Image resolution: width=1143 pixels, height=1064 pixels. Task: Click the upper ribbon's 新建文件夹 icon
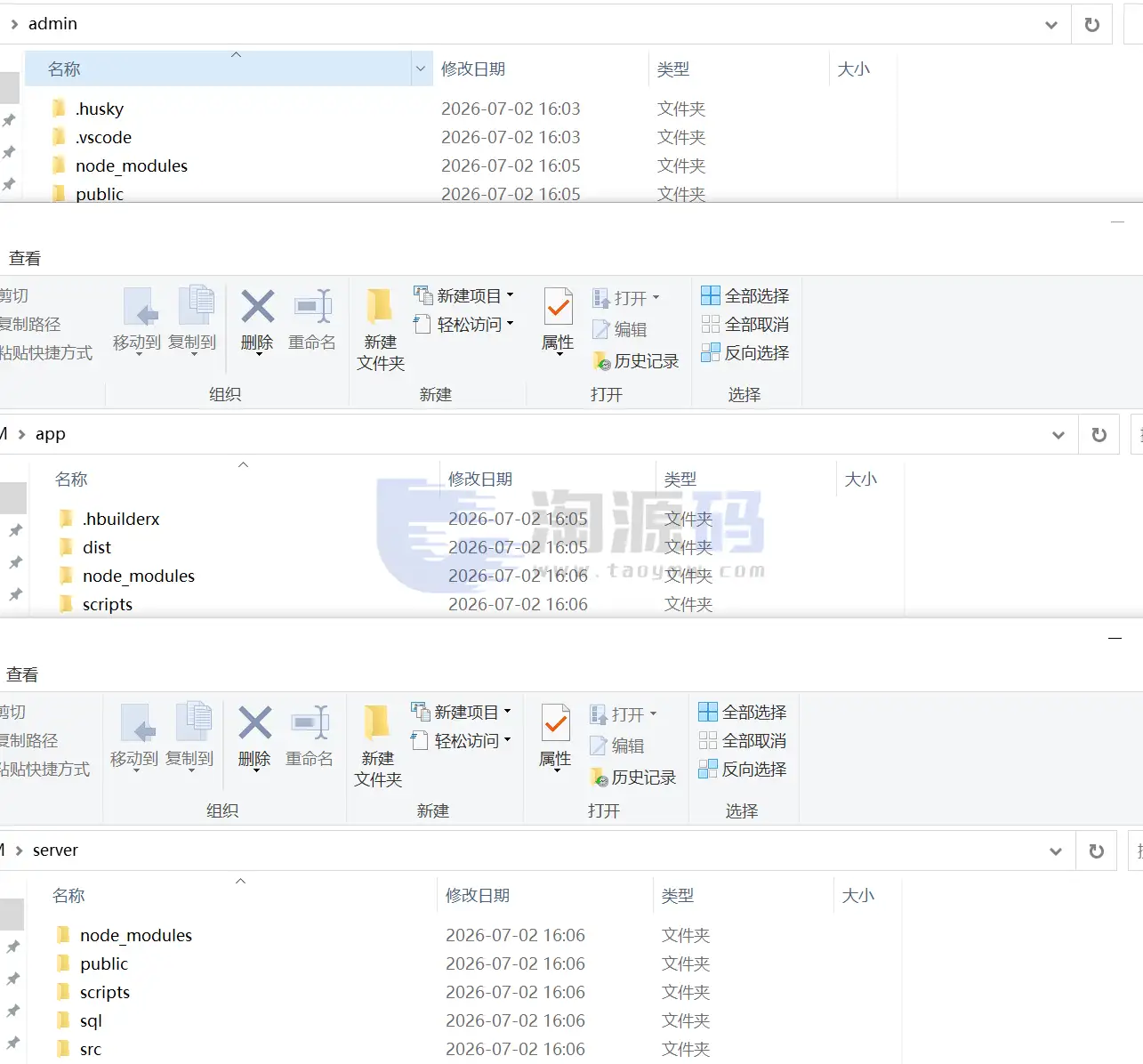380,307
